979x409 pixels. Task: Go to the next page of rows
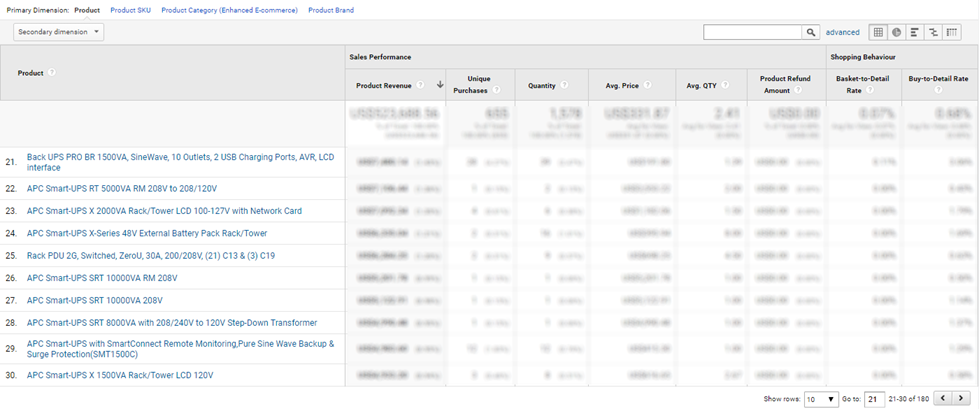click(961, 398)
